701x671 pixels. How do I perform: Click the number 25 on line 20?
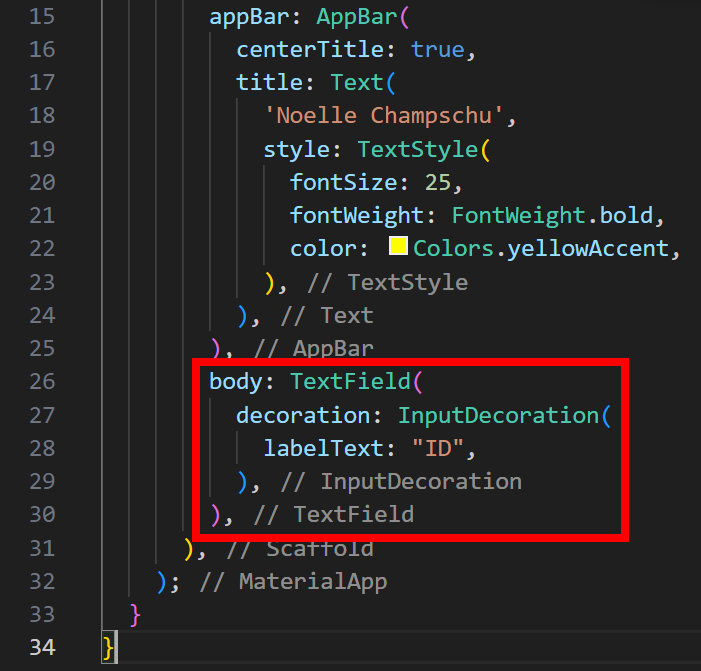[x=438, y=183]
